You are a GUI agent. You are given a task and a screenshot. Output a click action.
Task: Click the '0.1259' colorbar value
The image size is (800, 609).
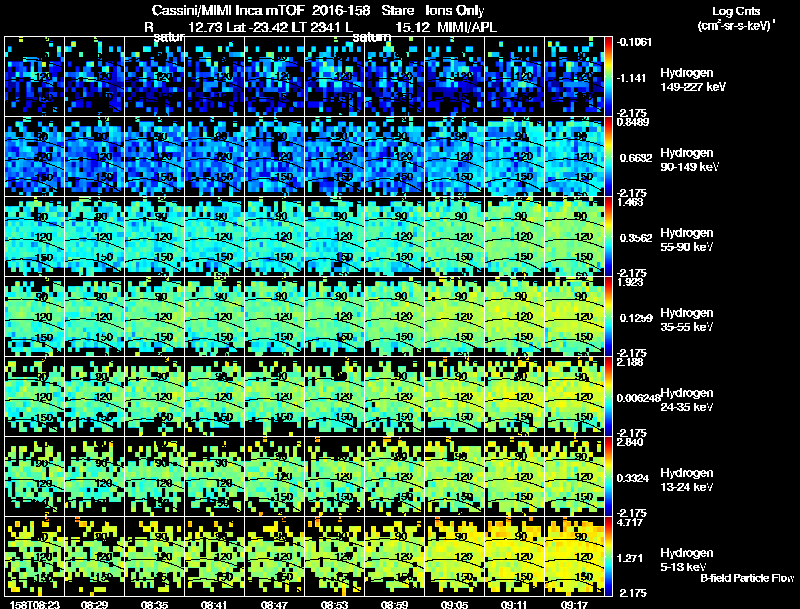636,318
